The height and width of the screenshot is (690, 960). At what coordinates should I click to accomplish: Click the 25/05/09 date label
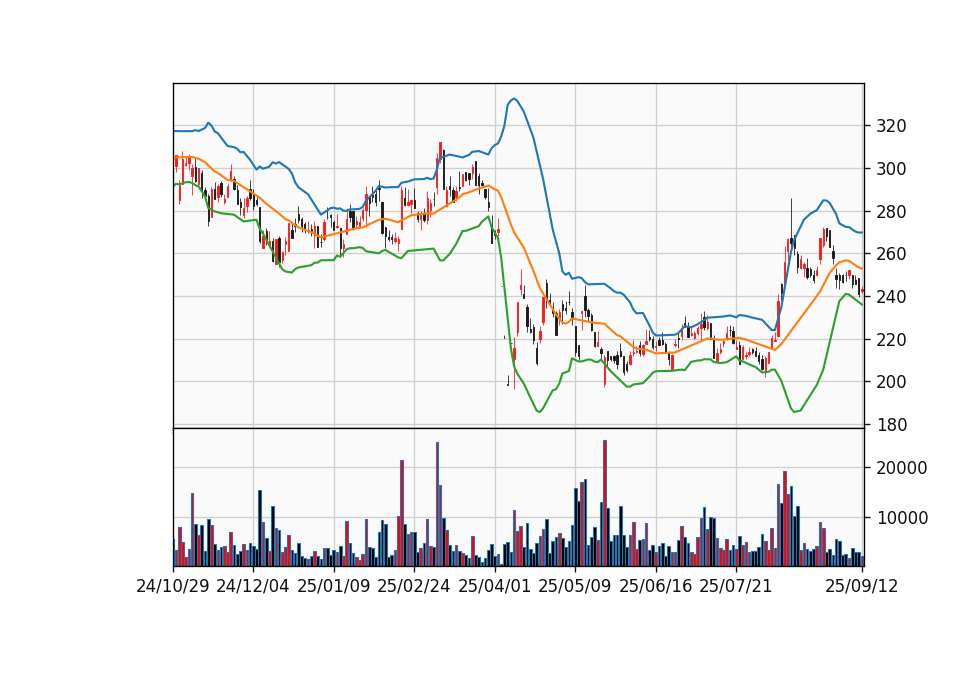pos(575,586)
